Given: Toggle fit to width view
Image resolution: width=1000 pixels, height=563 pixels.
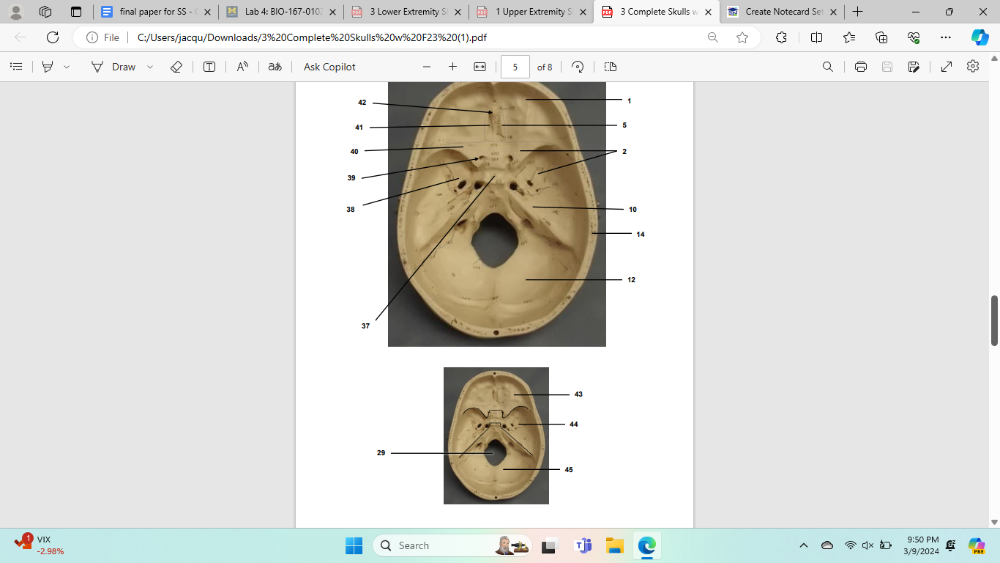Looking at the screenshot, I should click(479, 67).
